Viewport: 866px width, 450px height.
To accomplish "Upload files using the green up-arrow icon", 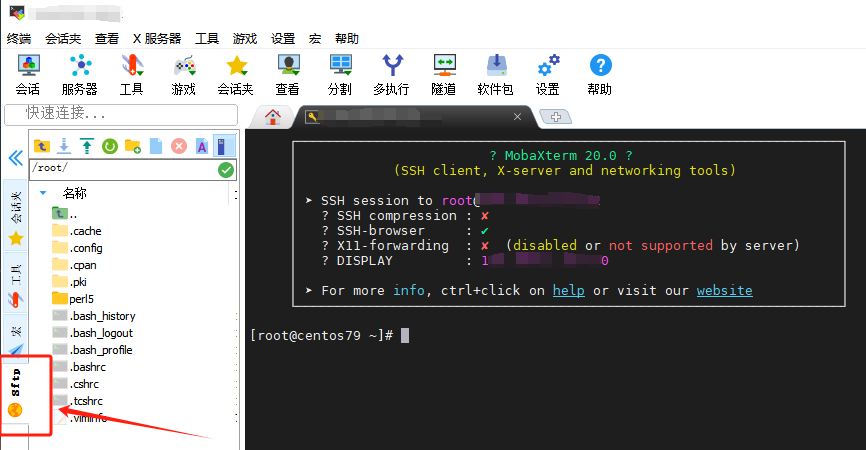I will pos(87,146).
